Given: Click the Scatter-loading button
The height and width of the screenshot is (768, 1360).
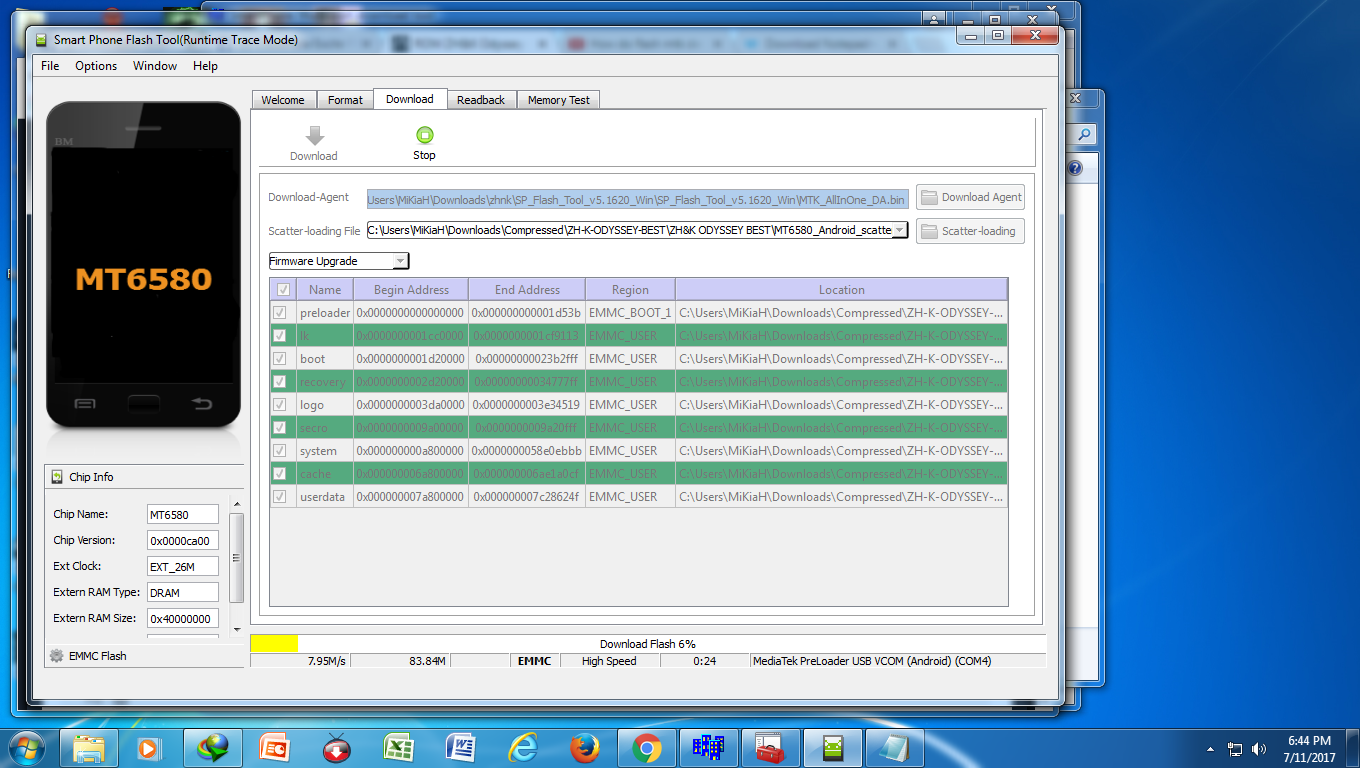Looking at the screenshot, I should coord(970,231).
